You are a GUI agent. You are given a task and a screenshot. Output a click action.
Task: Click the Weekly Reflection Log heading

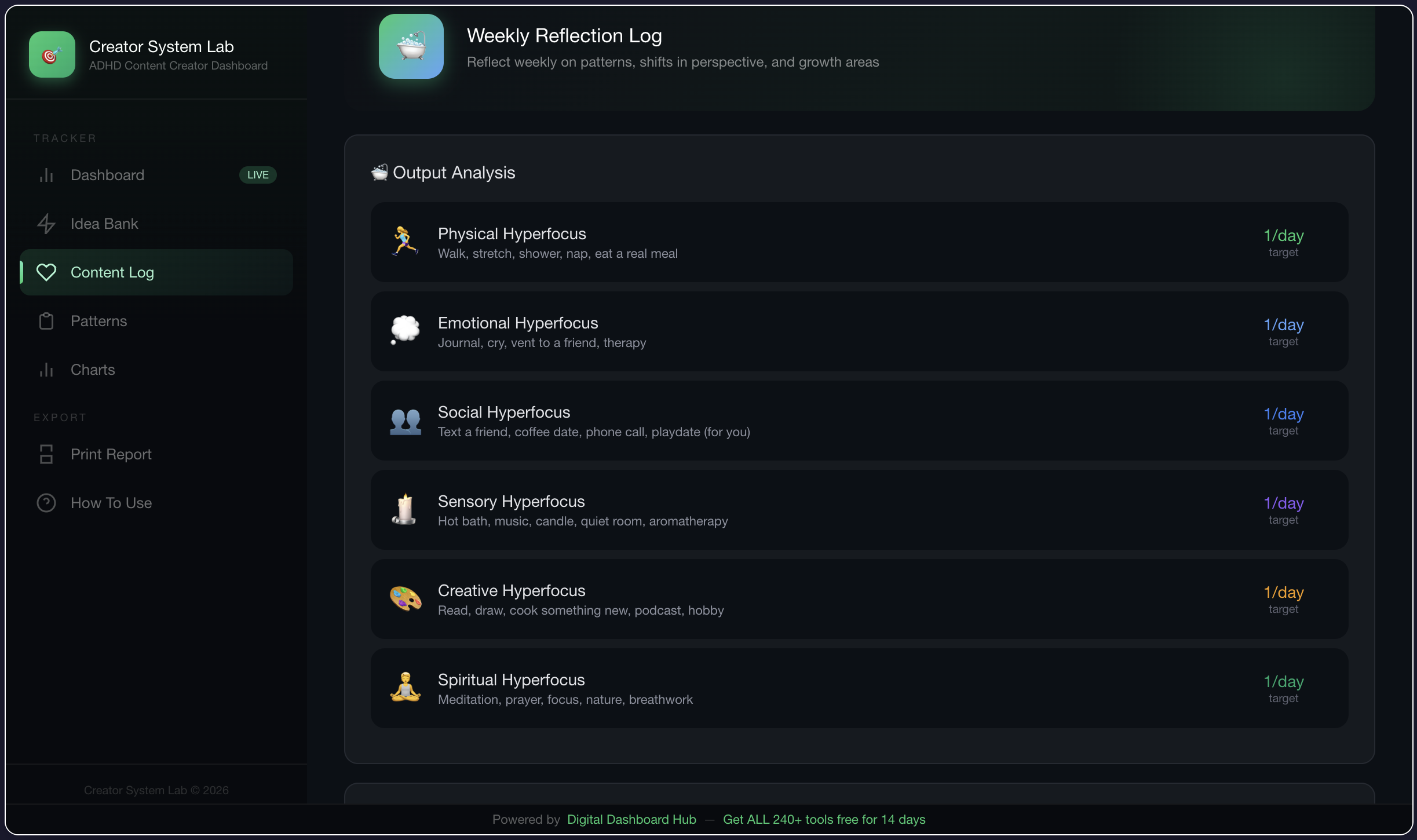coord(564,36)
